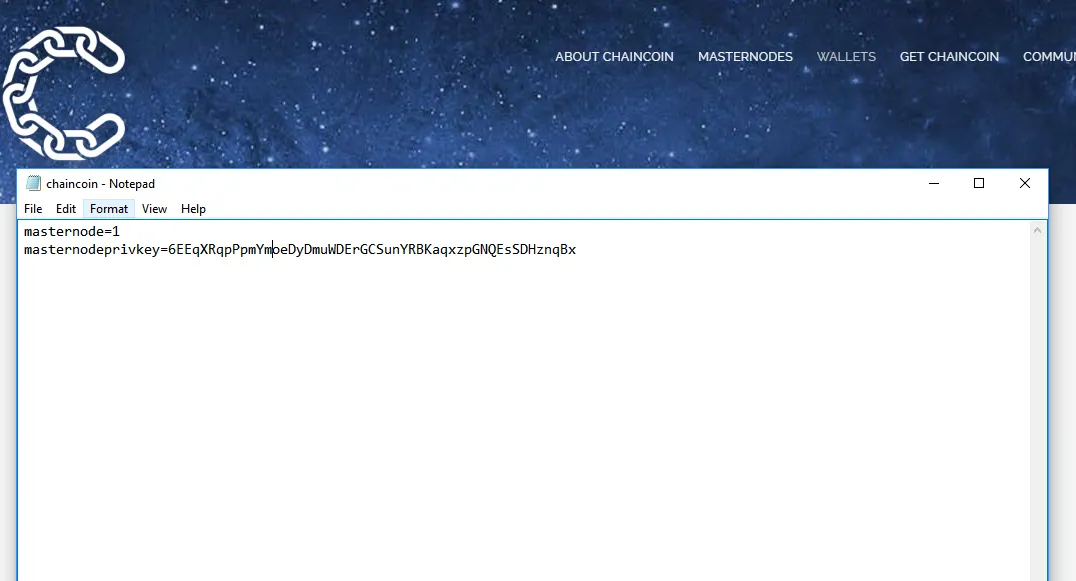Open the File menu in Notepad
Image resolution: width=1076 pixels, height=581 pixels.
33,209
